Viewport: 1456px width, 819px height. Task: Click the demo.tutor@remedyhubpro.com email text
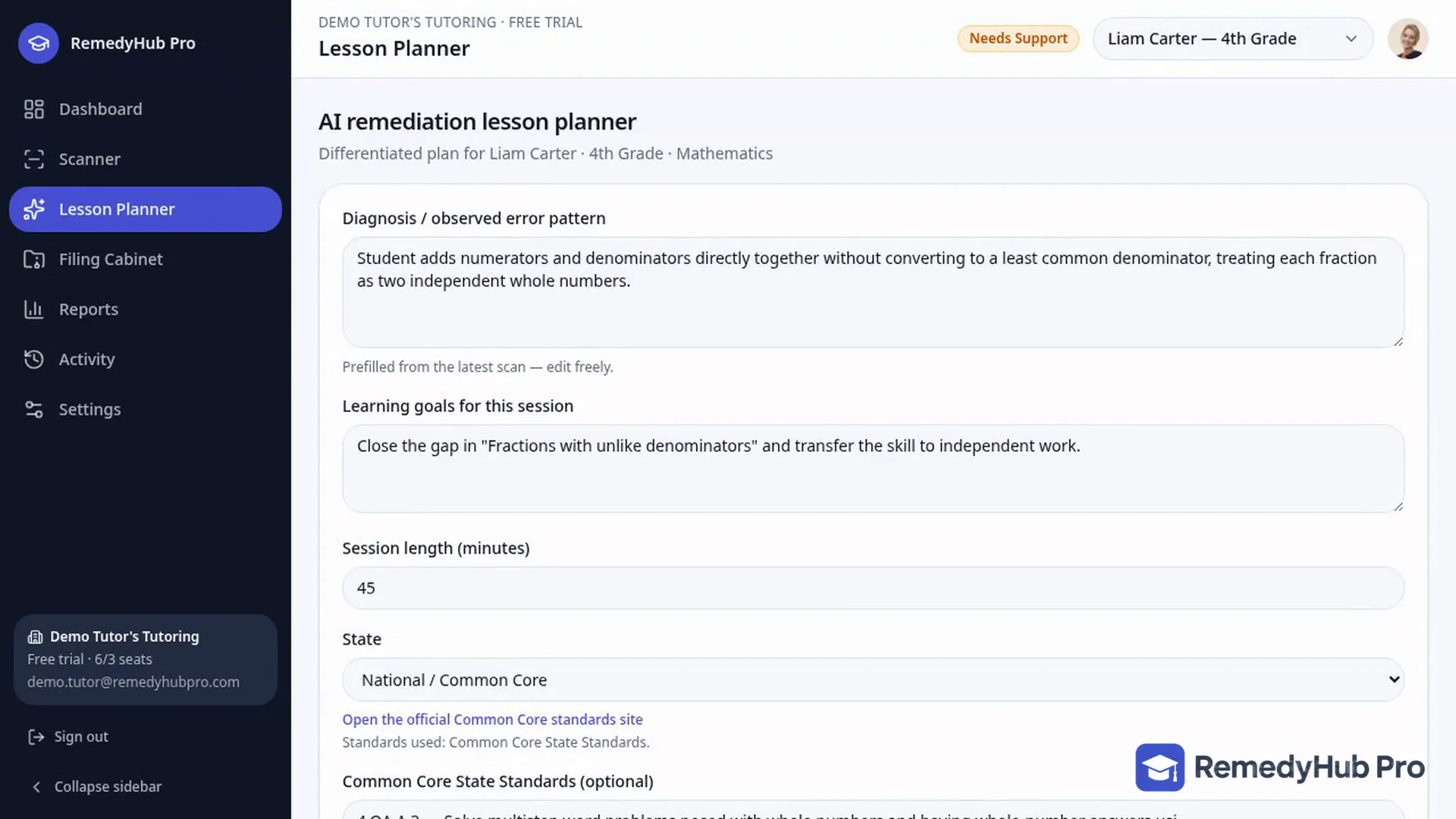coord(133,682)
